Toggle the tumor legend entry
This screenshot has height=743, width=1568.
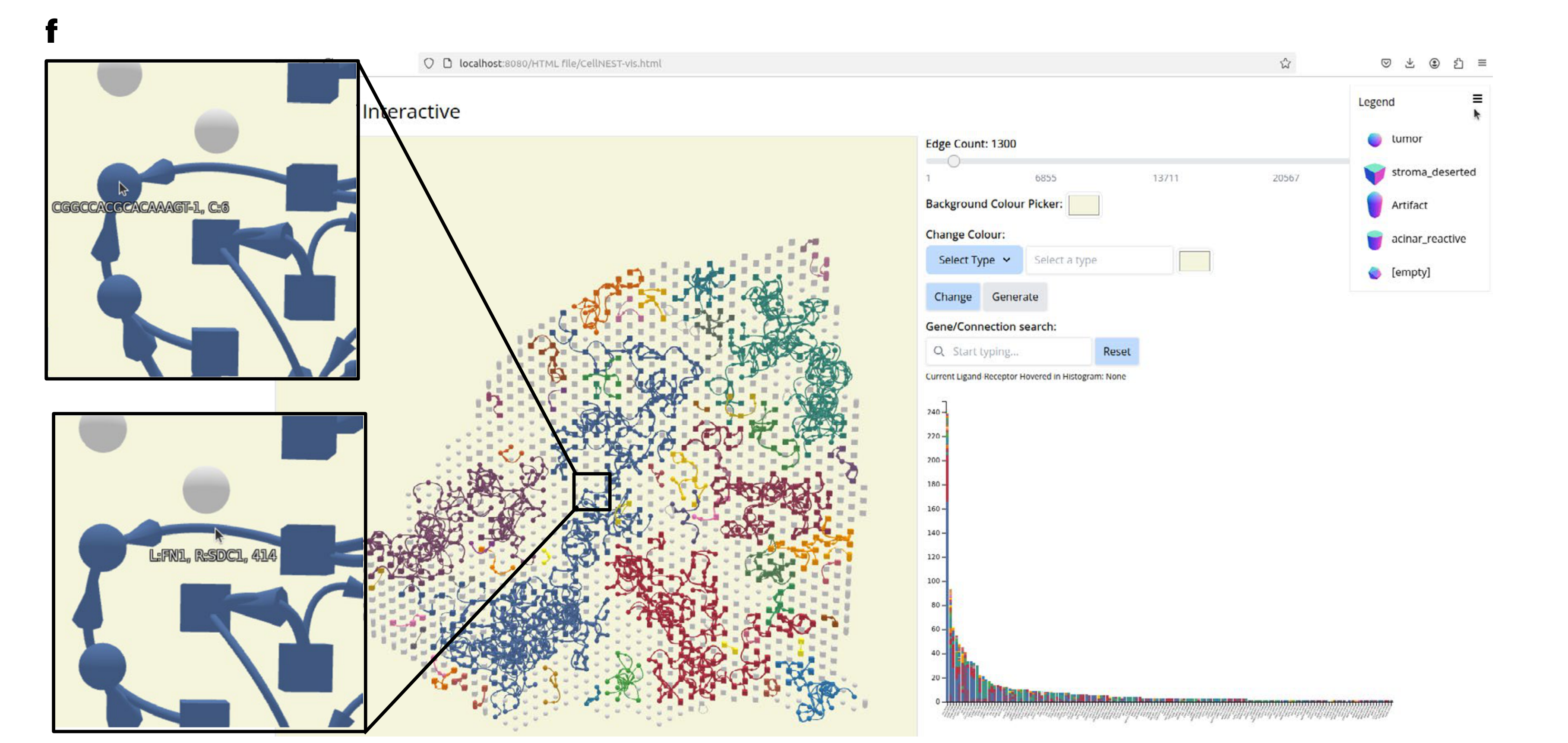point(1406,139)
